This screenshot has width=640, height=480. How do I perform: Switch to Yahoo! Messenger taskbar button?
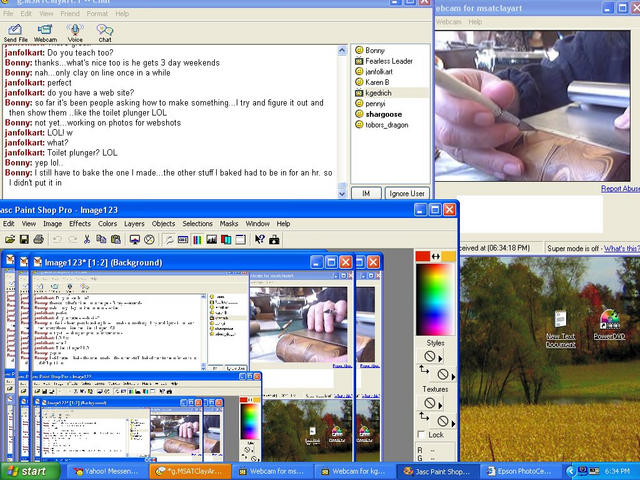[107, 471]
